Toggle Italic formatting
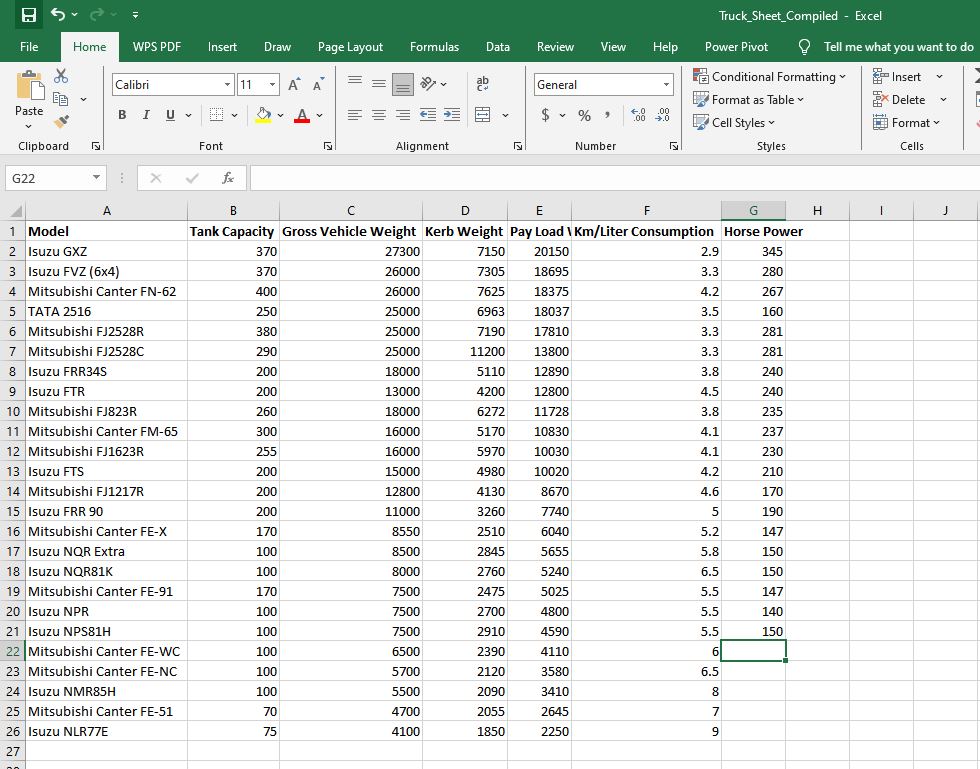 (x=146, y=115)
